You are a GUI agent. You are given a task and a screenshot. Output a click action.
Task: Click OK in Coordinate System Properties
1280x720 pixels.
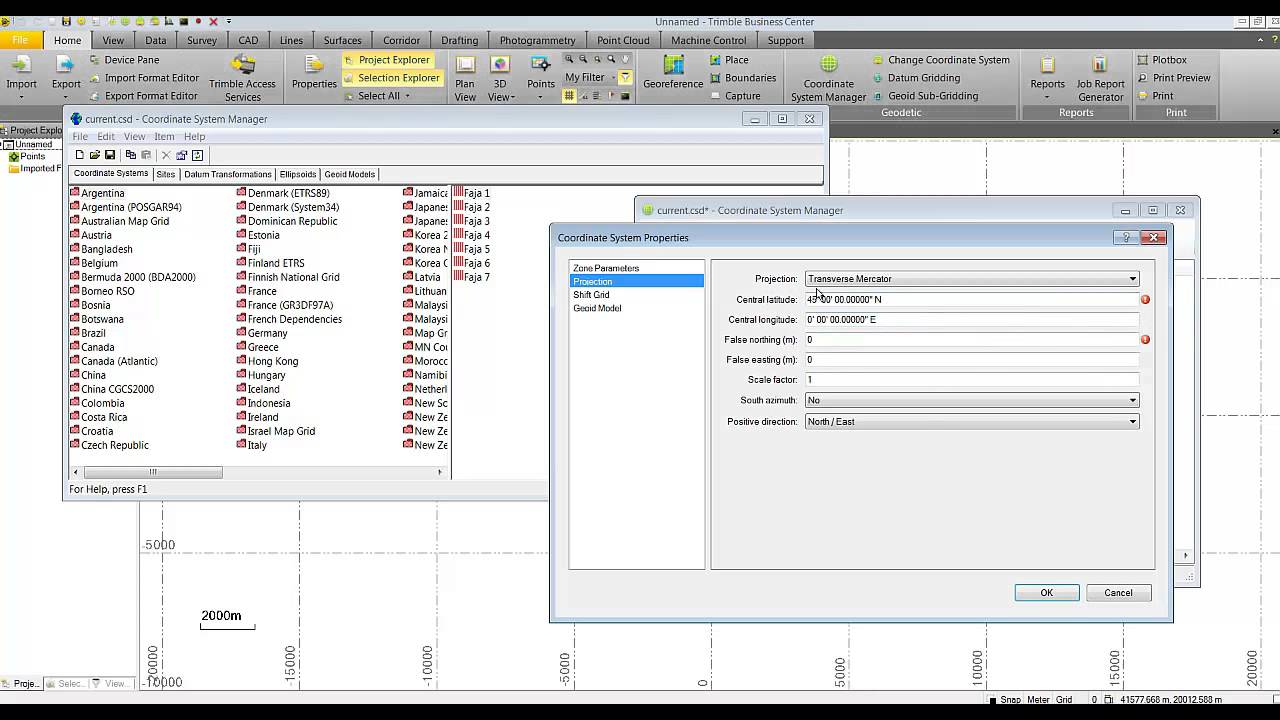coord(1047,593)
